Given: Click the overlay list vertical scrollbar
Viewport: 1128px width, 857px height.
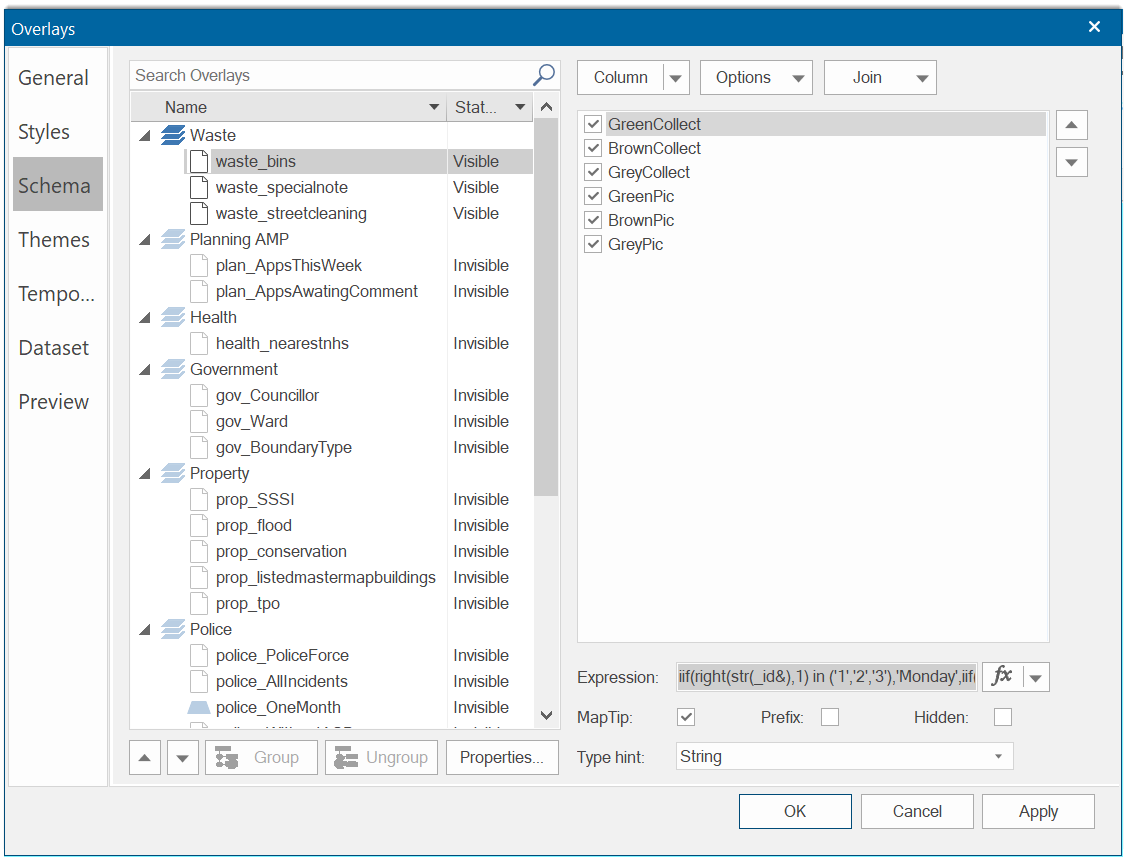Looking at the screenshot, I should coord(546,300).
